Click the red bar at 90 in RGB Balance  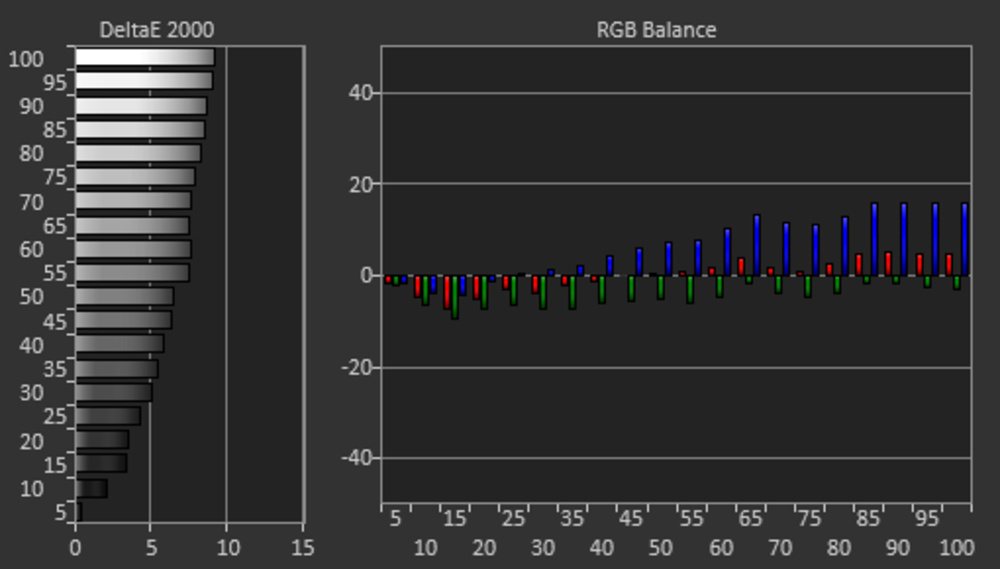pos(888,263)
